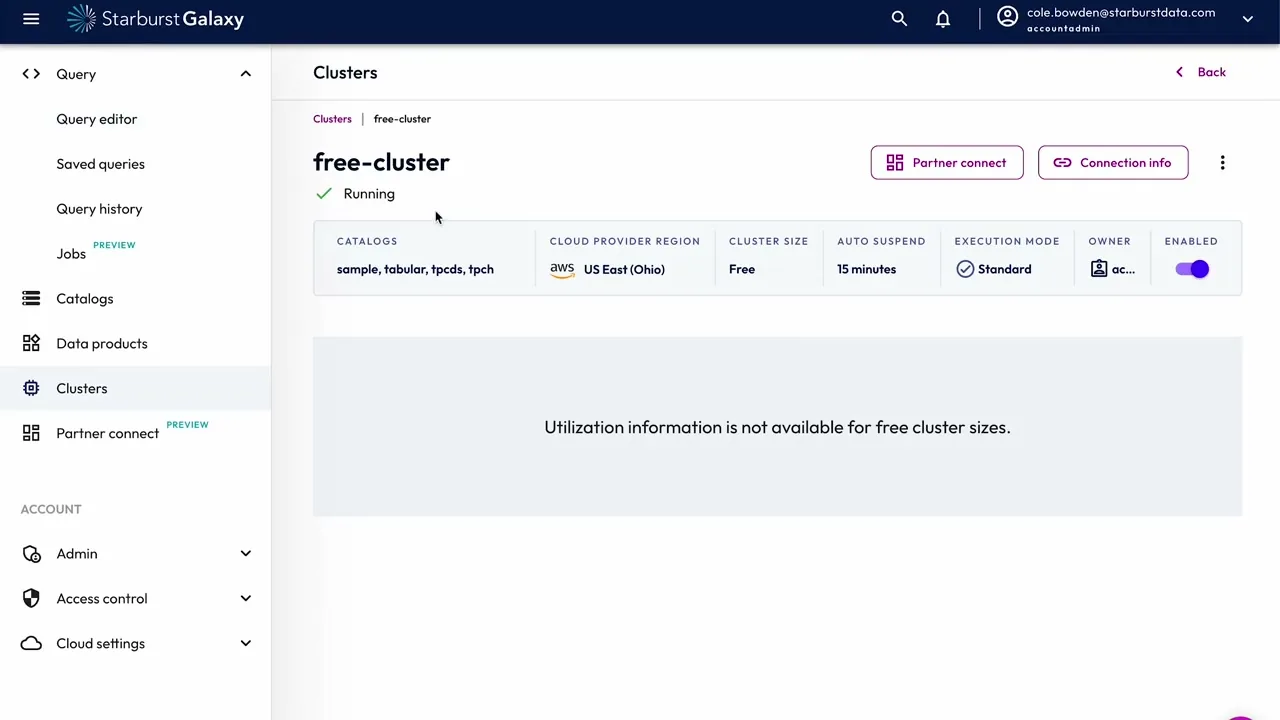Screen dimensions: 1280x720
Task: Click 'US East (Ohio)' region text
Action: point(624,269)
